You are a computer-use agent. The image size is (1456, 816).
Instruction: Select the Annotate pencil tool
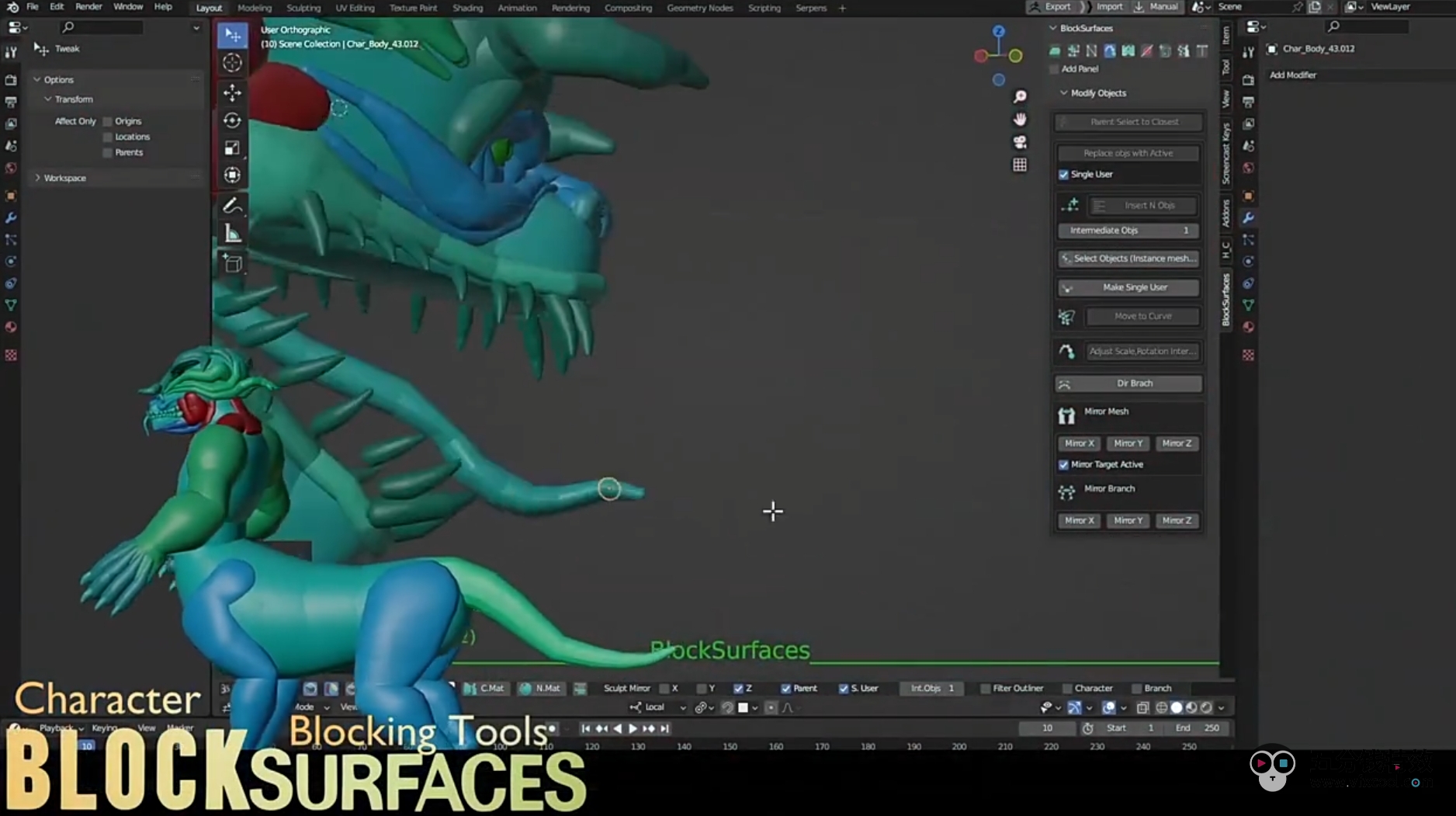click(232, 206)
